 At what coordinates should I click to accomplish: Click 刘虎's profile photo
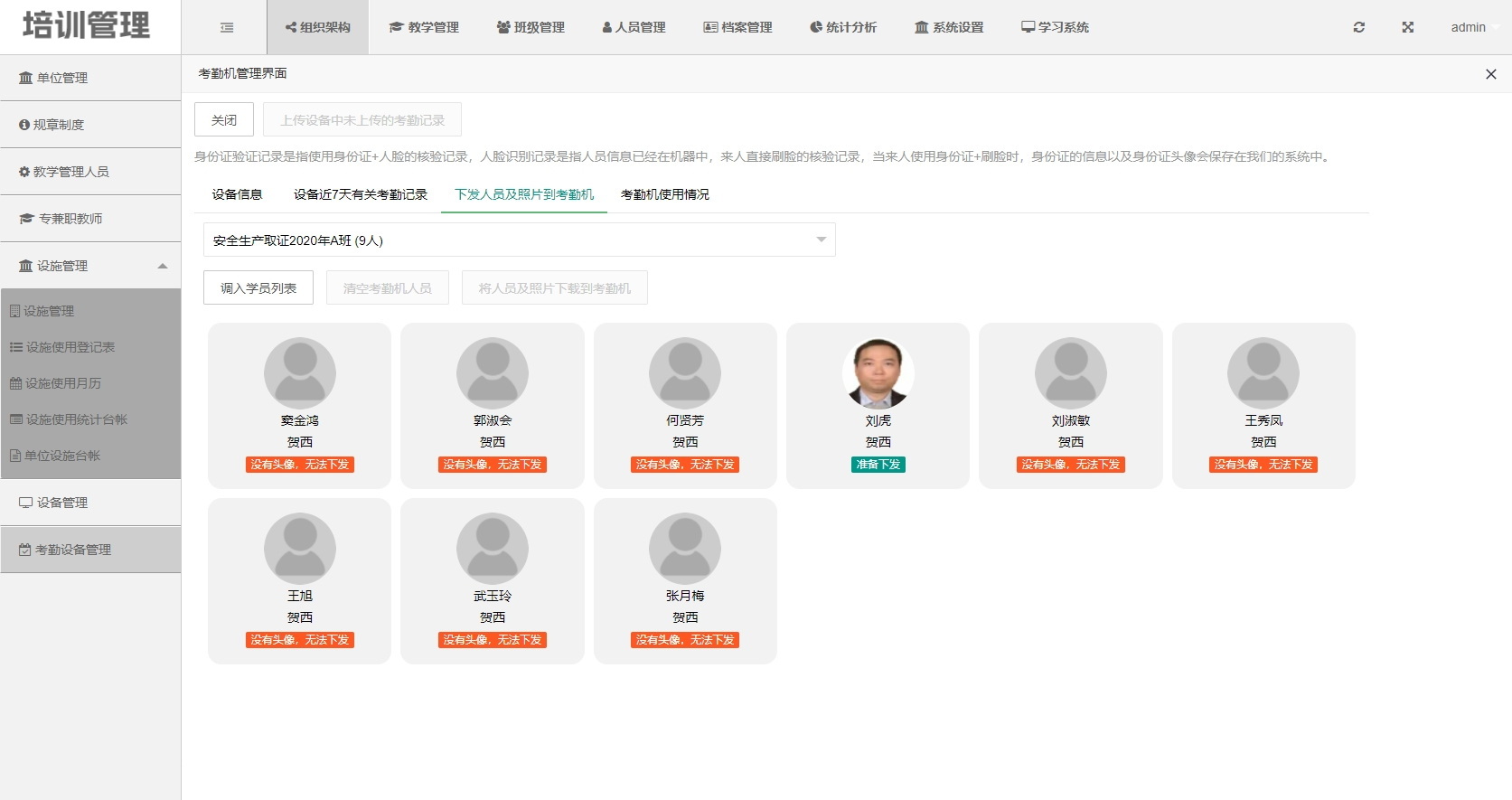[878, 373]
